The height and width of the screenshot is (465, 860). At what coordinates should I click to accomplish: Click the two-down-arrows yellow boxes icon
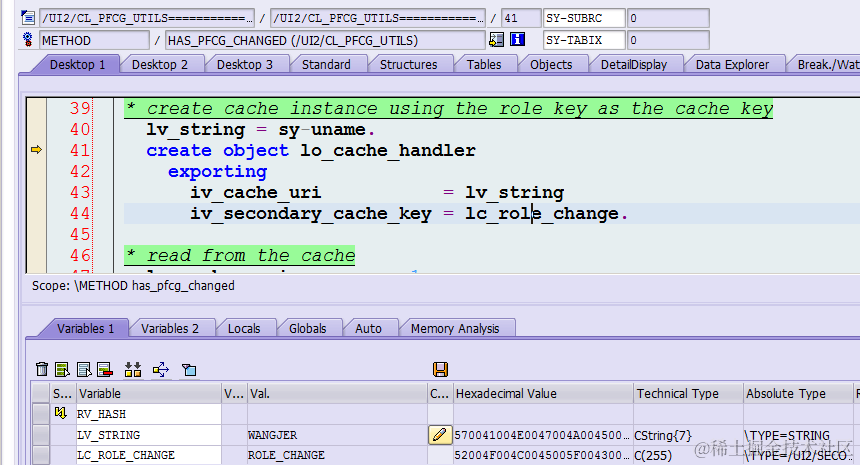click(133, 370)
